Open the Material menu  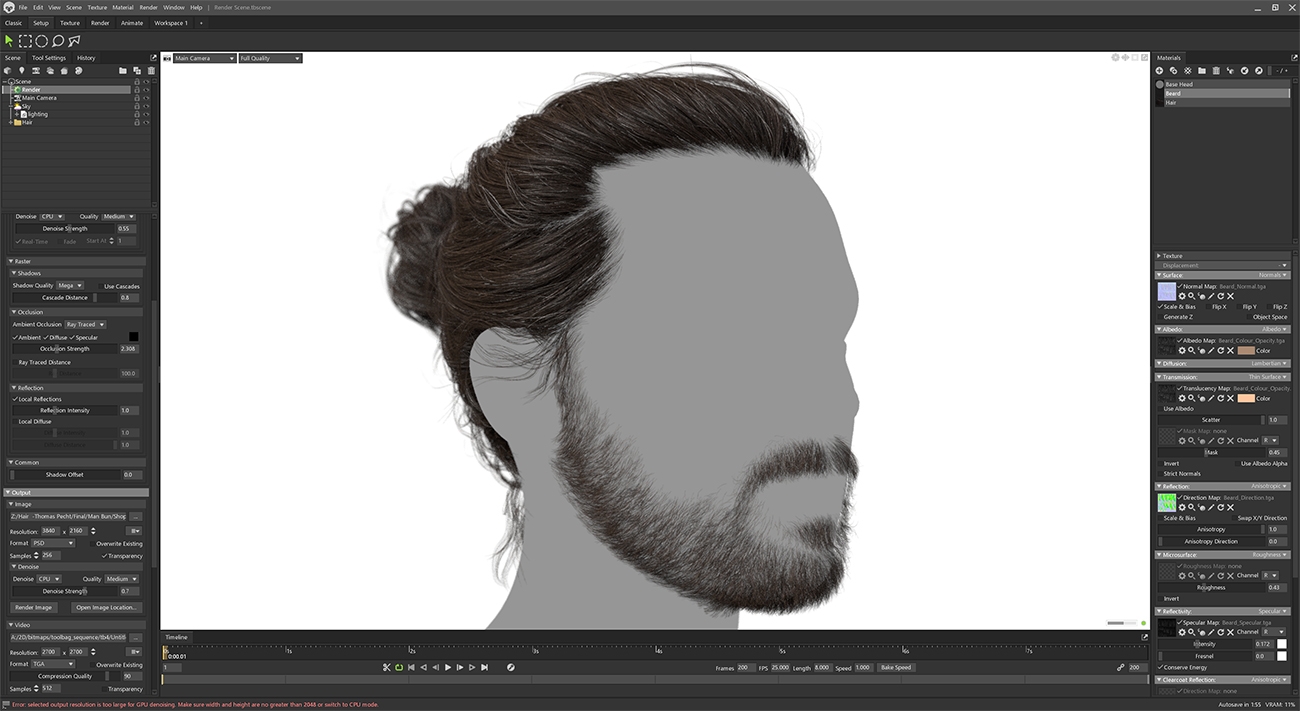click(123, 7)
